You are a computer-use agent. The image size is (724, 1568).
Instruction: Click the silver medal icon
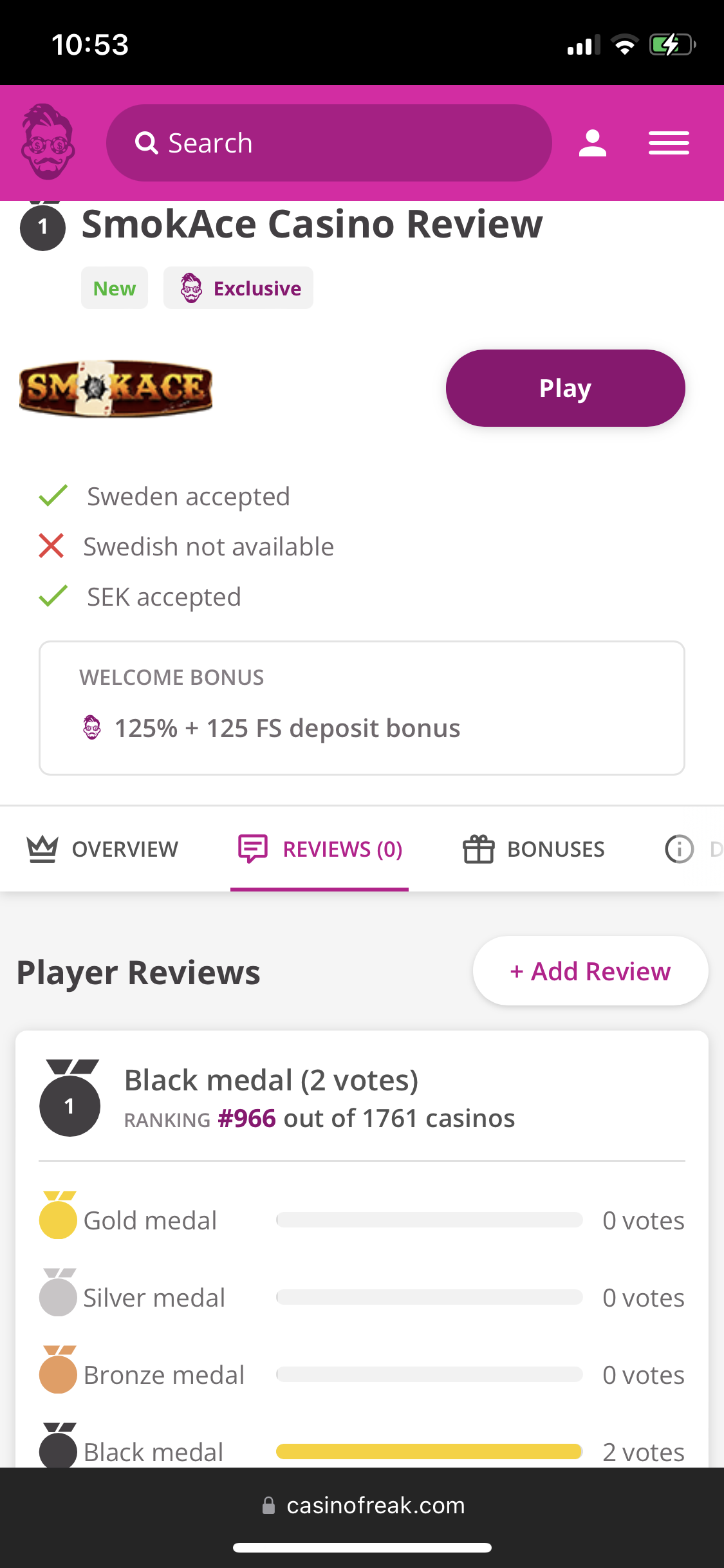pos(58,1293)
